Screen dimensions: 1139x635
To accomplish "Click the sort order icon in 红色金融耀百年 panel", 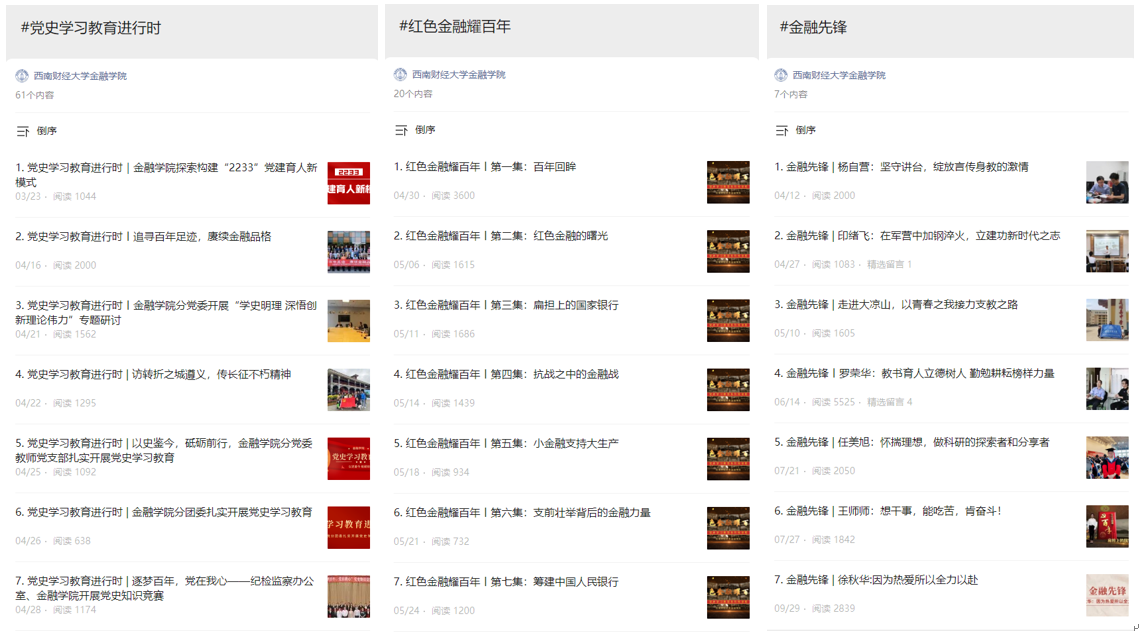I will (401, 130).
